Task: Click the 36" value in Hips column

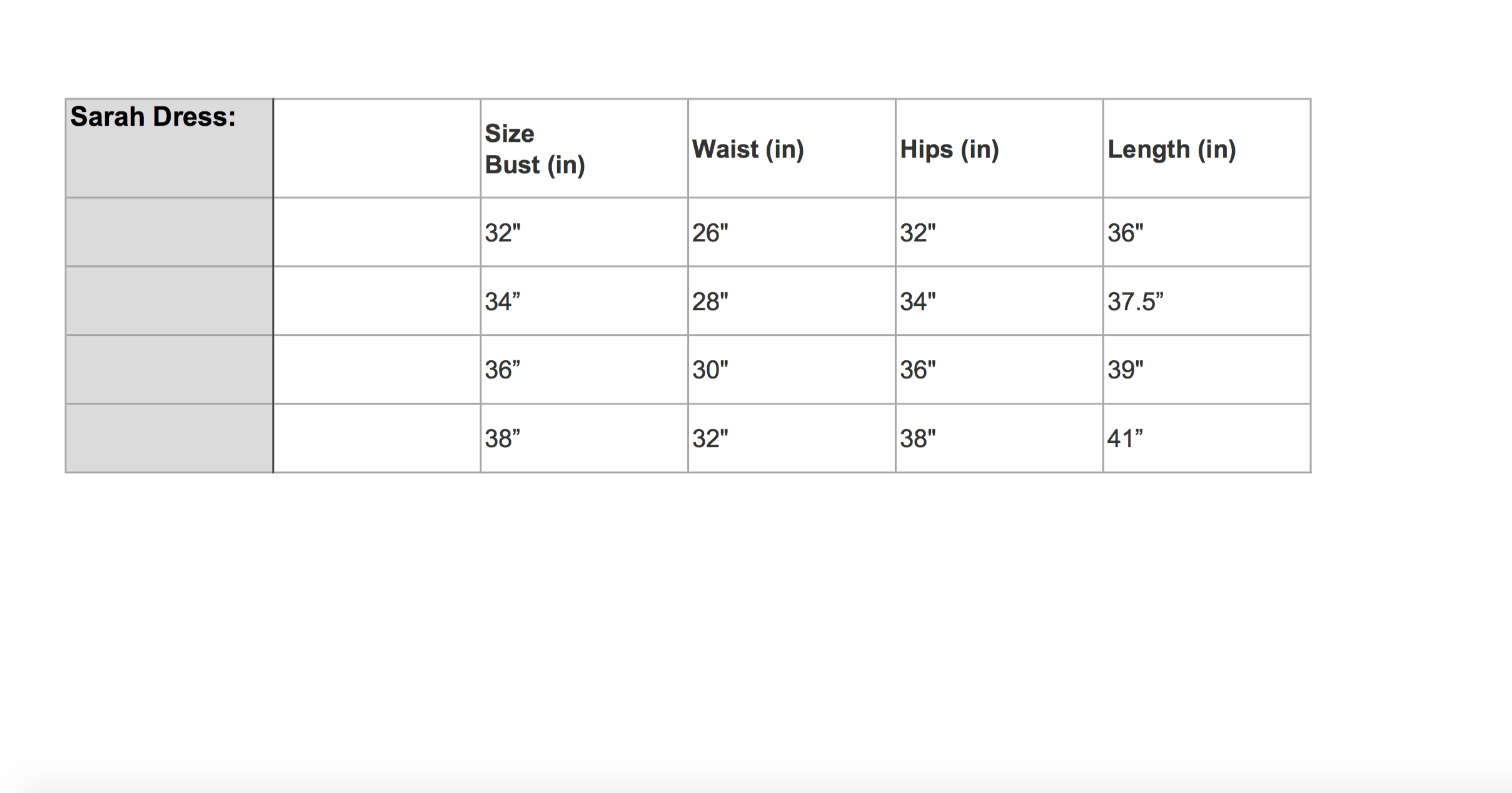Action: point(918,370)
